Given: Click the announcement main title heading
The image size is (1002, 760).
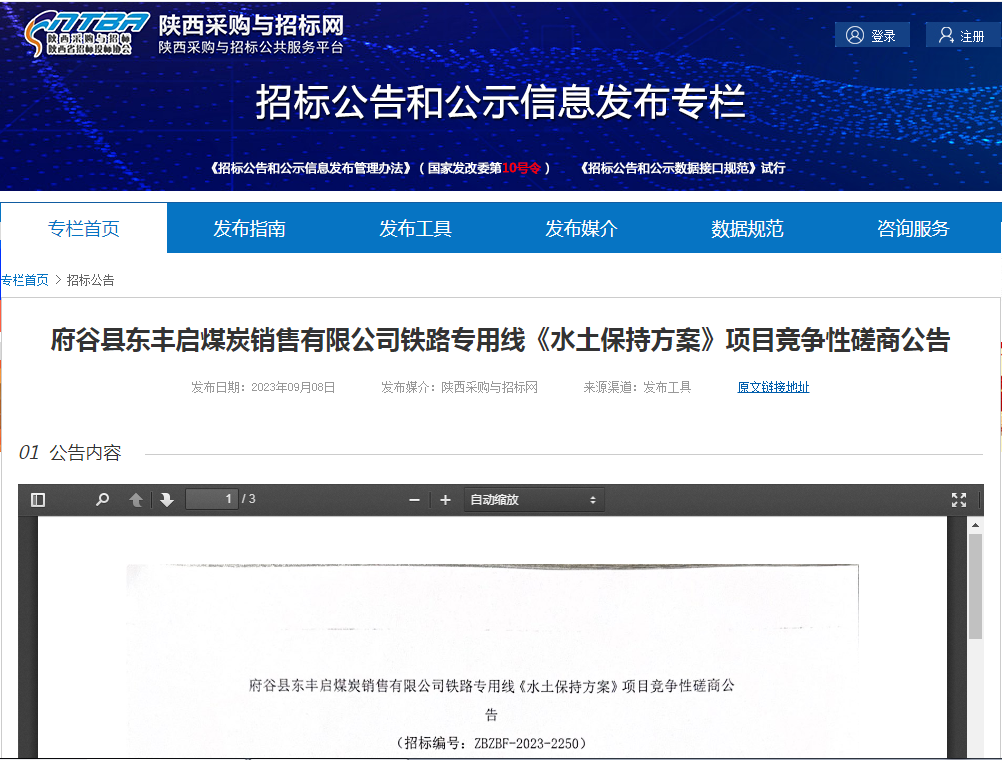Looking at the screenshot, I should point(500,340).
